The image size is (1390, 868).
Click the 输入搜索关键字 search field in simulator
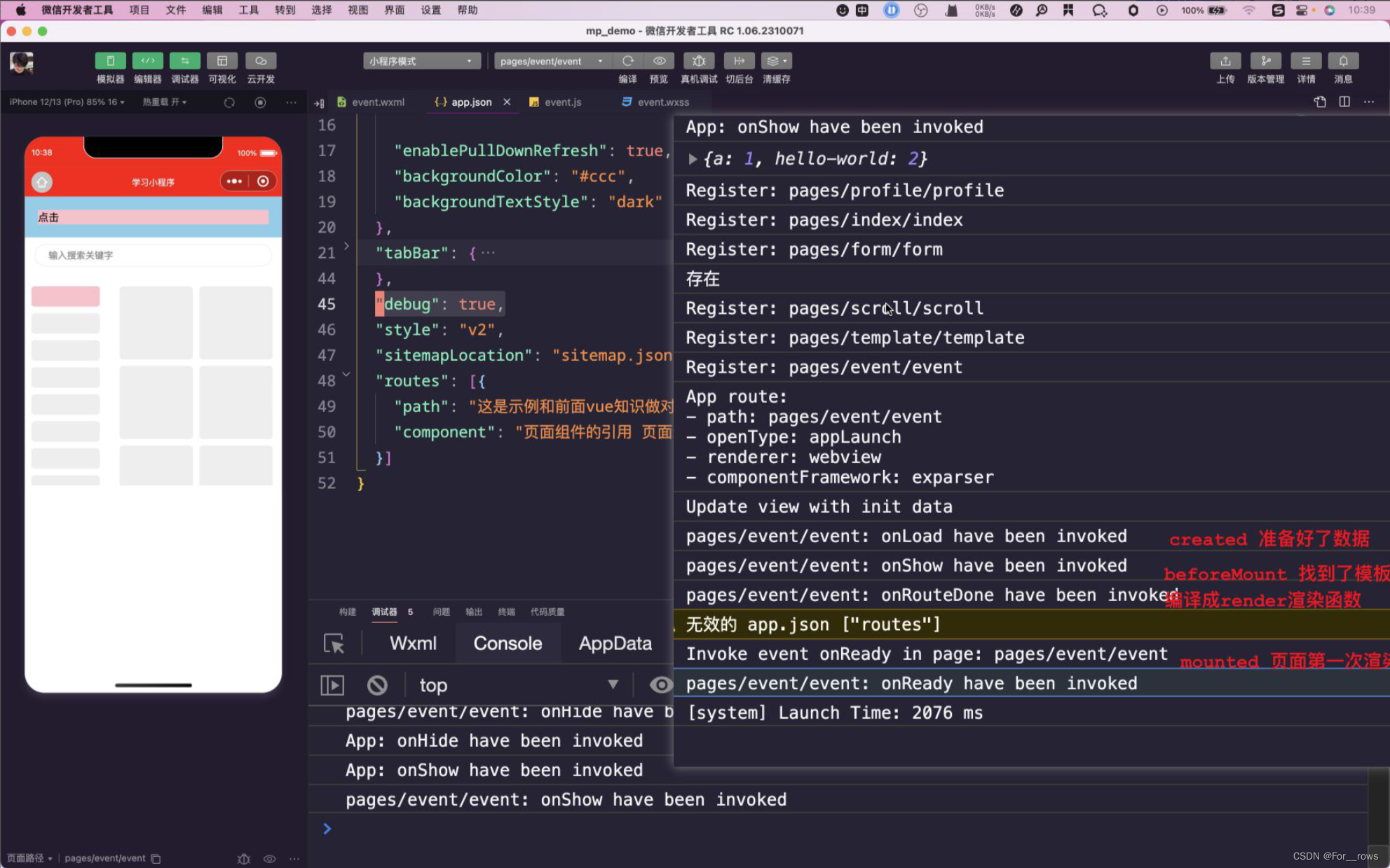[x=153, y=255]
